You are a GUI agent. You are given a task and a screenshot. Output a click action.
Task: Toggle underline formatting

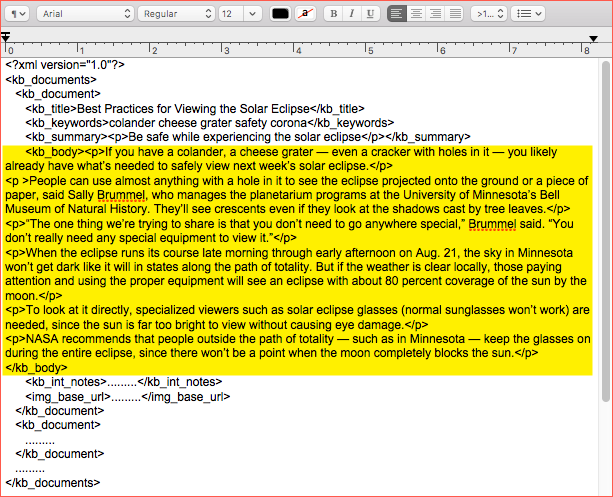370,14
